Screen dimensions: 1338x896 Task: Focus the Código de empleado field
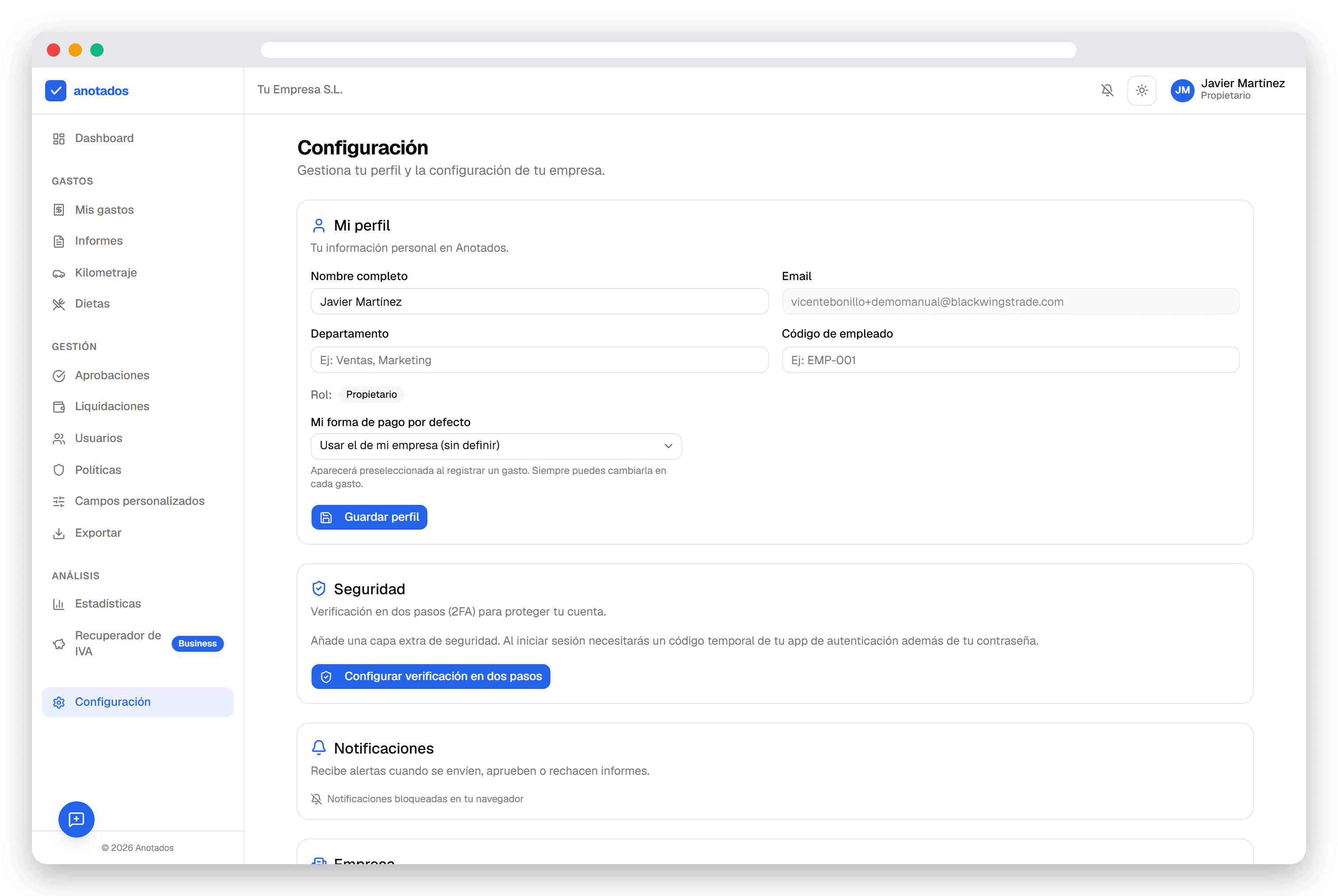[1010, 360]
